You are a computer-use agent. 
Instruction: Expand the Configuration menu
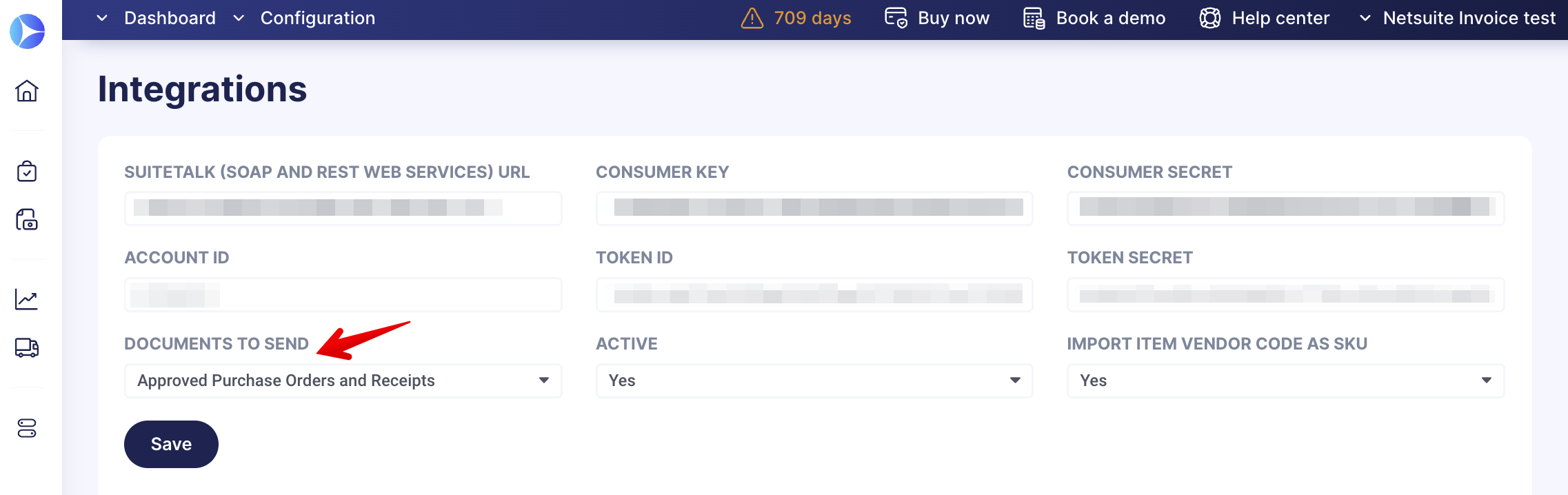[x=317, y=18]
